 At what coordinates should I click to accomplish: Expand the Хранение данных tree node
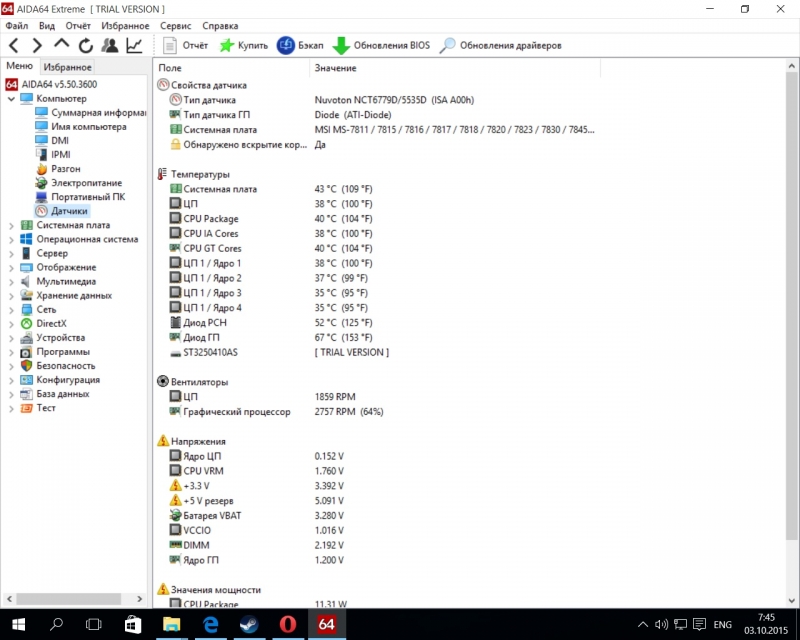(x=11, y=296)
